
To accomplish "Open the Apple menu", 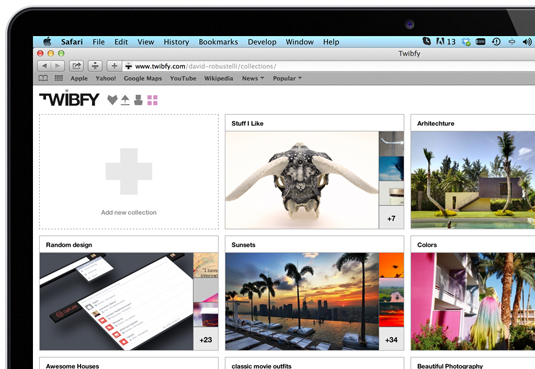I will coord(47,42).
